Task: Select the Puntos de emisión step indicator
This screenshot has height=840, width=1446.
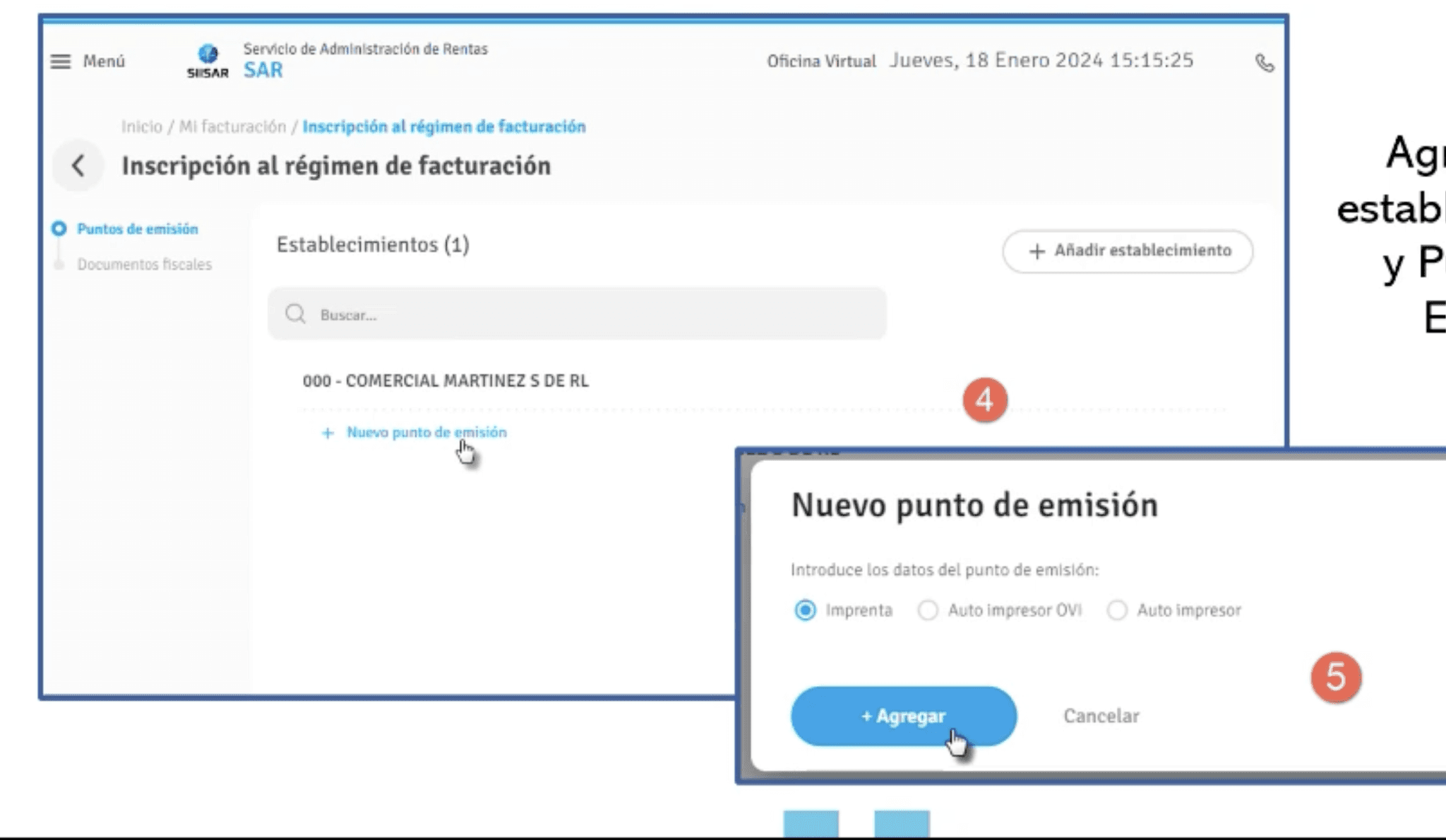Action: 138,229
